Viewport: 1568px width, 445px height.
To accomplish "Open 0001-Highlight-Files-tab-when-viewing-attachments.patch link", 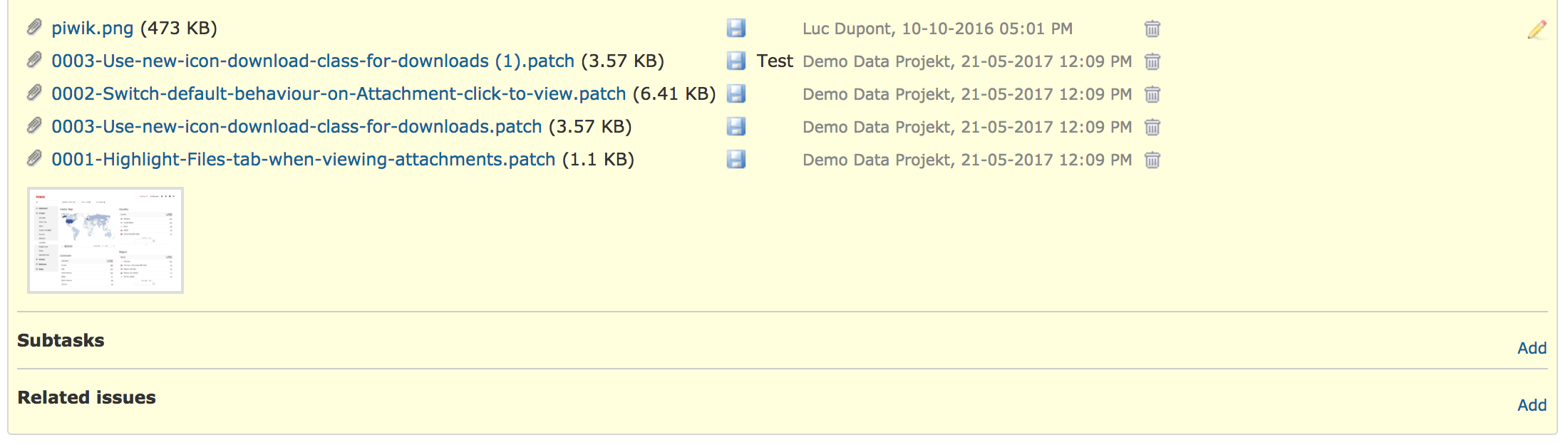I will (303, 160).
